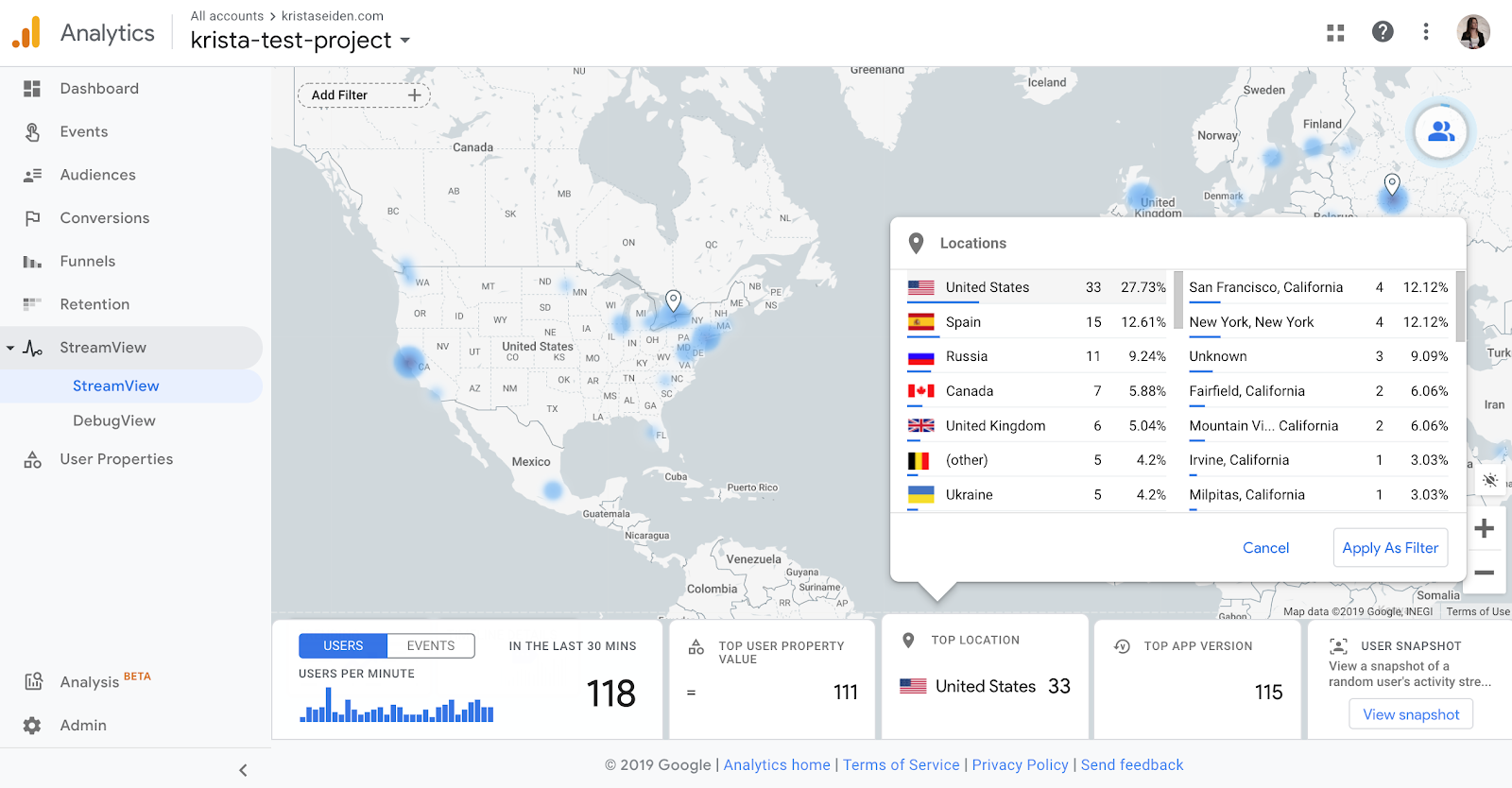
Task: Click the kristaseiden.com breadcrumb
Action: pos(333,16)
